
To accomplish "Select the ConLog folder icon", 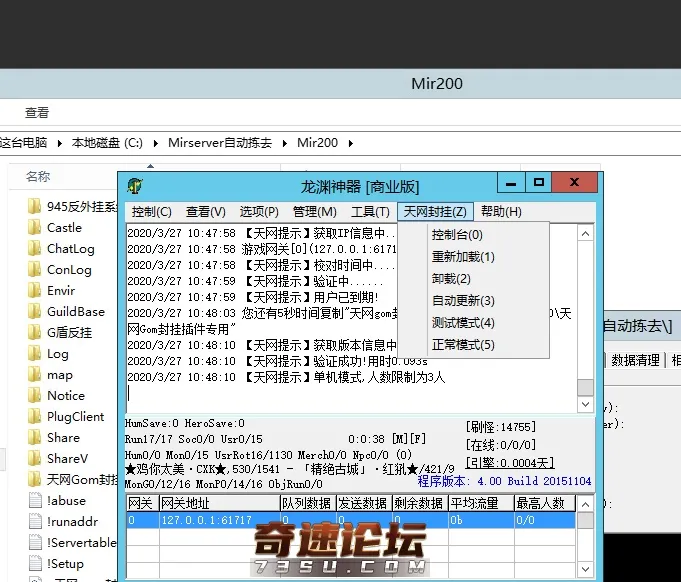I will (x=34, y=269).
